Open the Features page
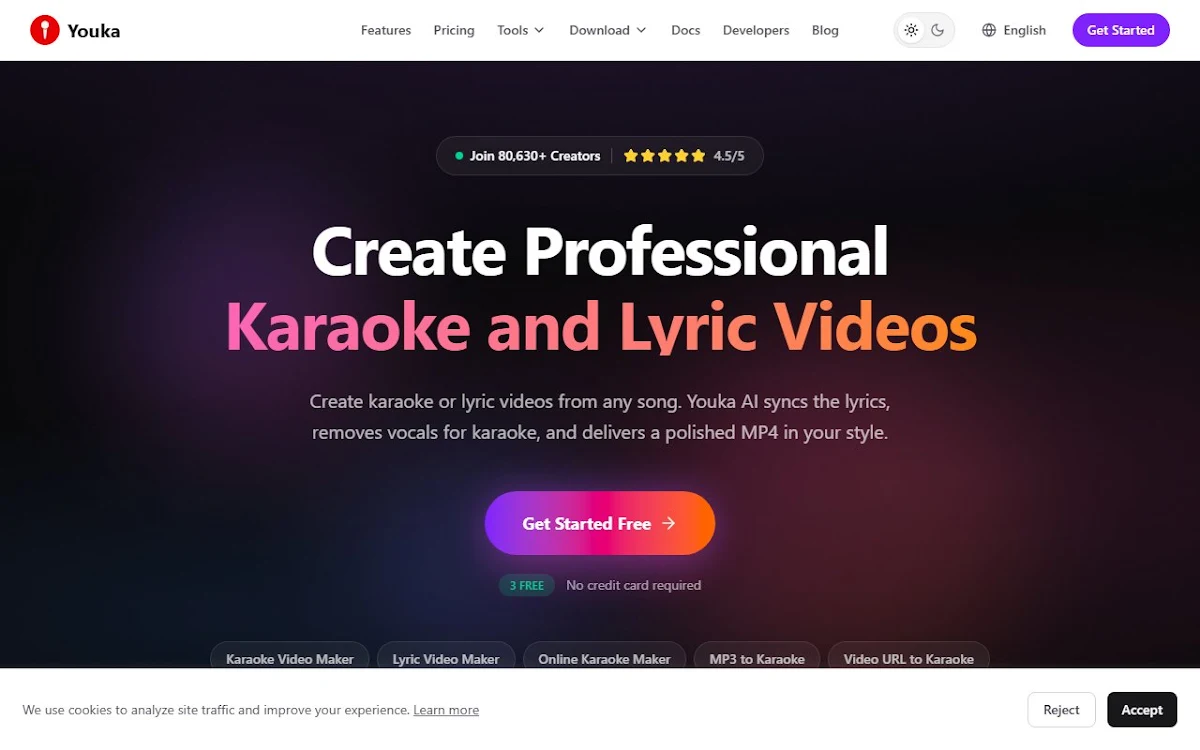The height and width of the screenshot is (750, 1200). click(386, 30)
